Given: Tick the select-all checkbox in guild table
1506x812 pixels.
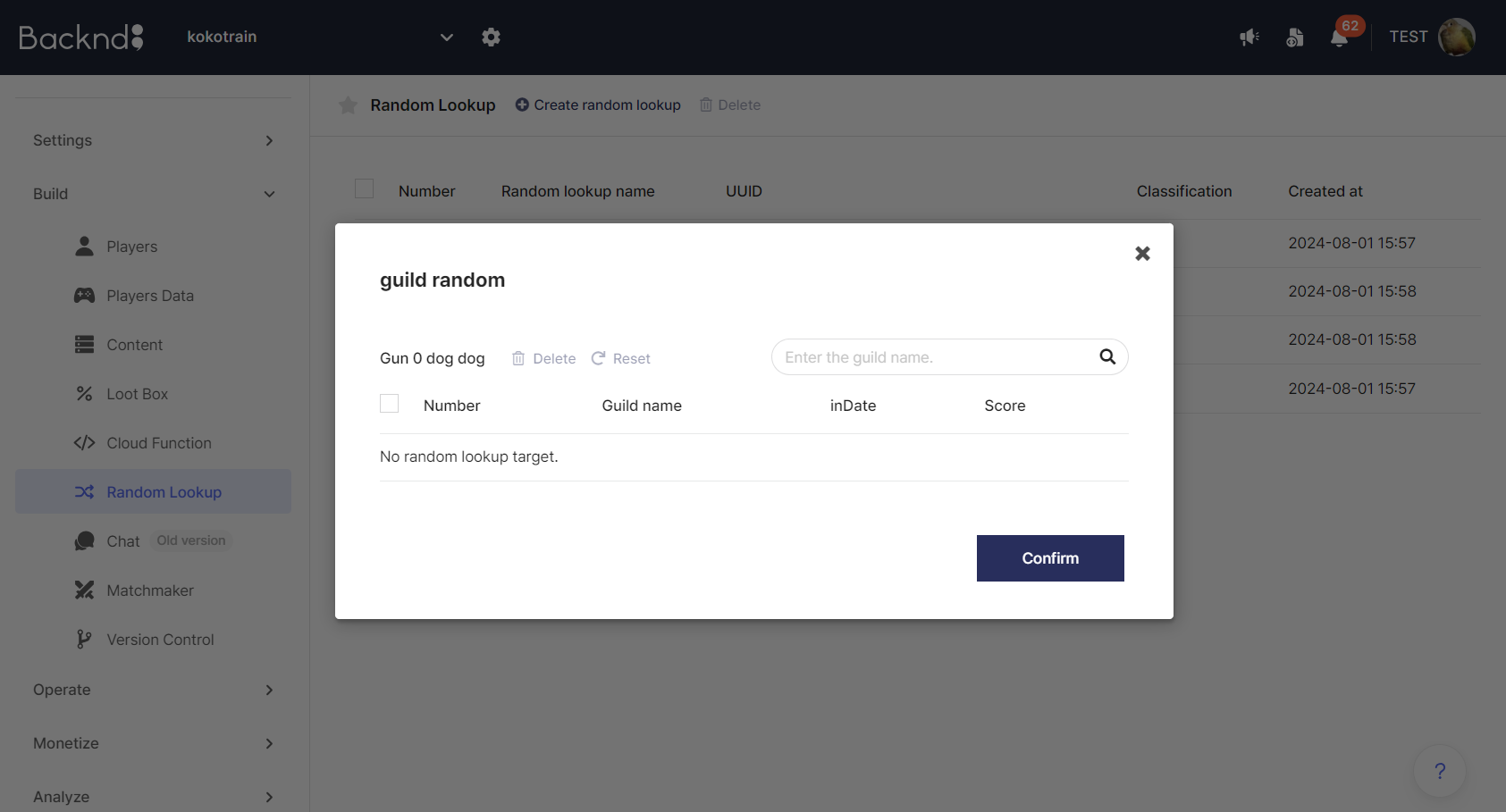Looking at the screenshot, I should point(390,404).
